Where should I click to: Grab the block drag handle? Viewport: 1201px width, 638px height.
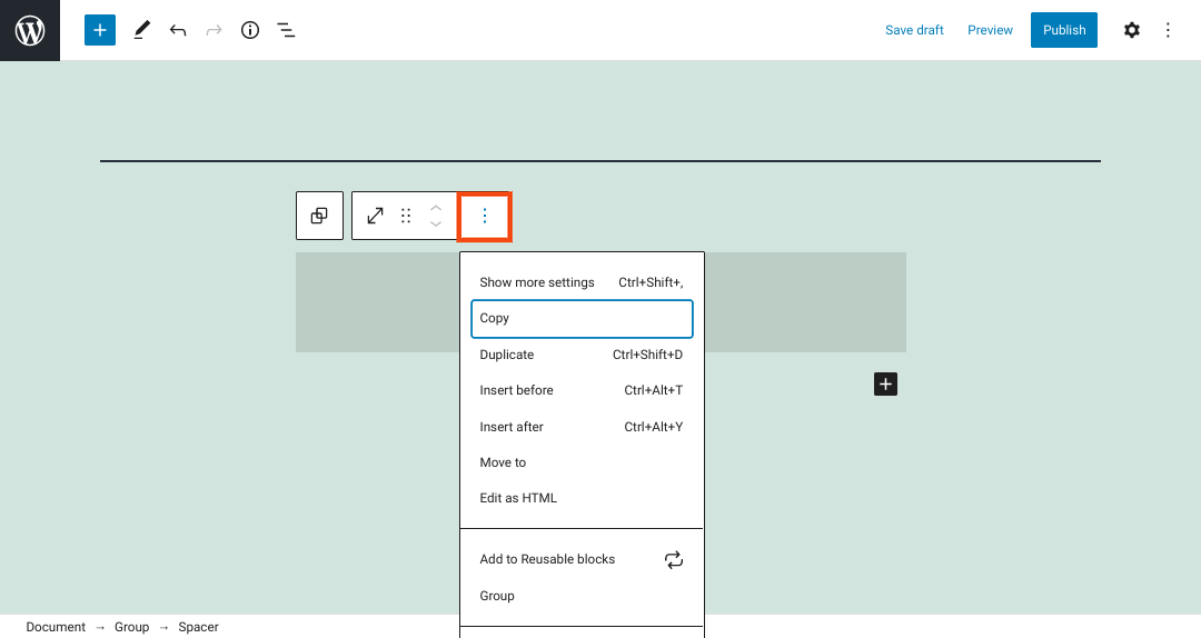click(x=406, y=216)
